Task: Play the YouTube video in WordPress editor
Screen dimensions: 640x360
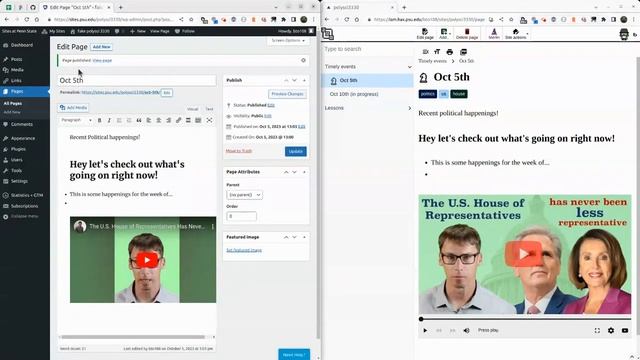Action: tap(147, 260)
